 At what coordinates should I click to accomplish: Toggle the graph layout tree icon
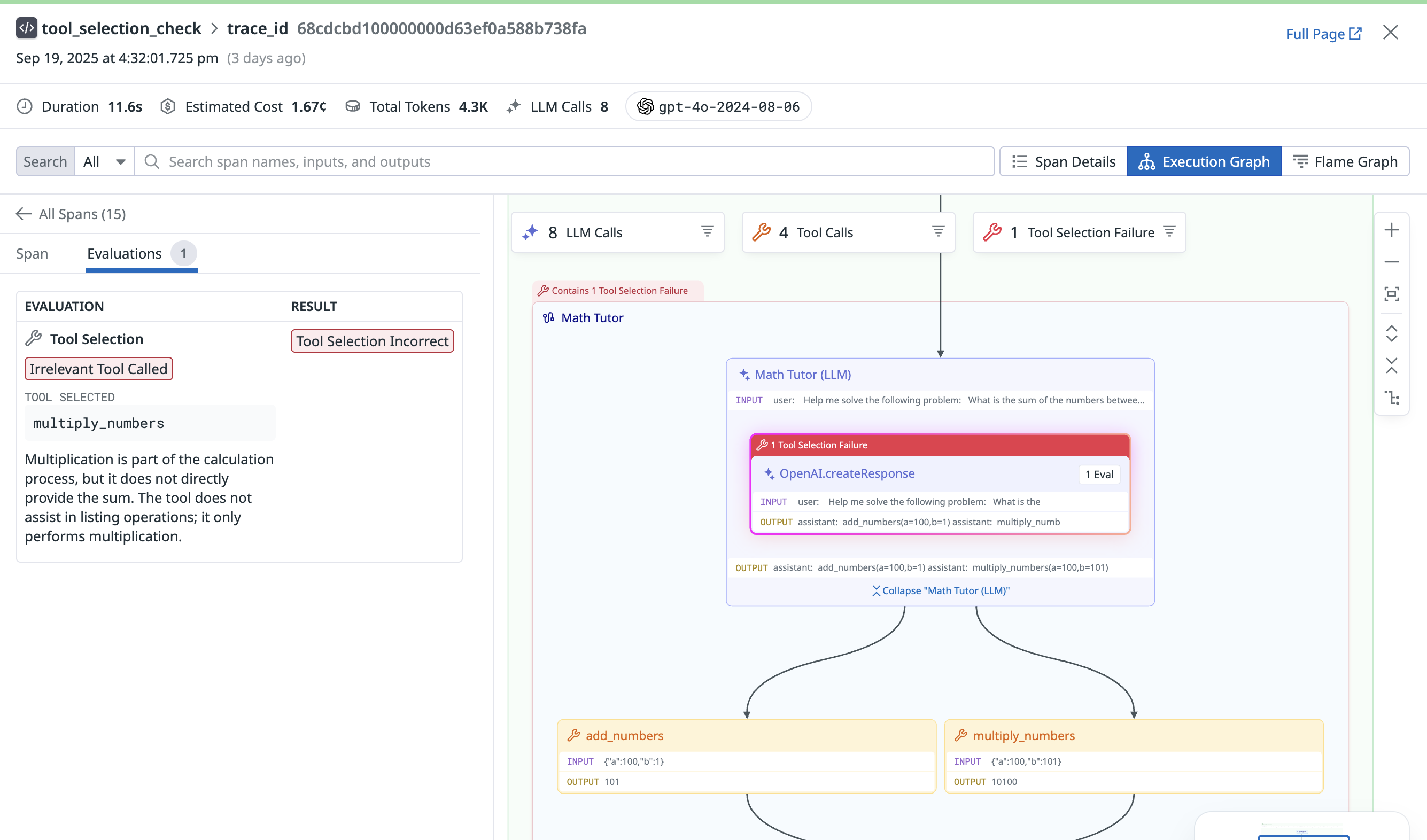tap(1391, 398)
